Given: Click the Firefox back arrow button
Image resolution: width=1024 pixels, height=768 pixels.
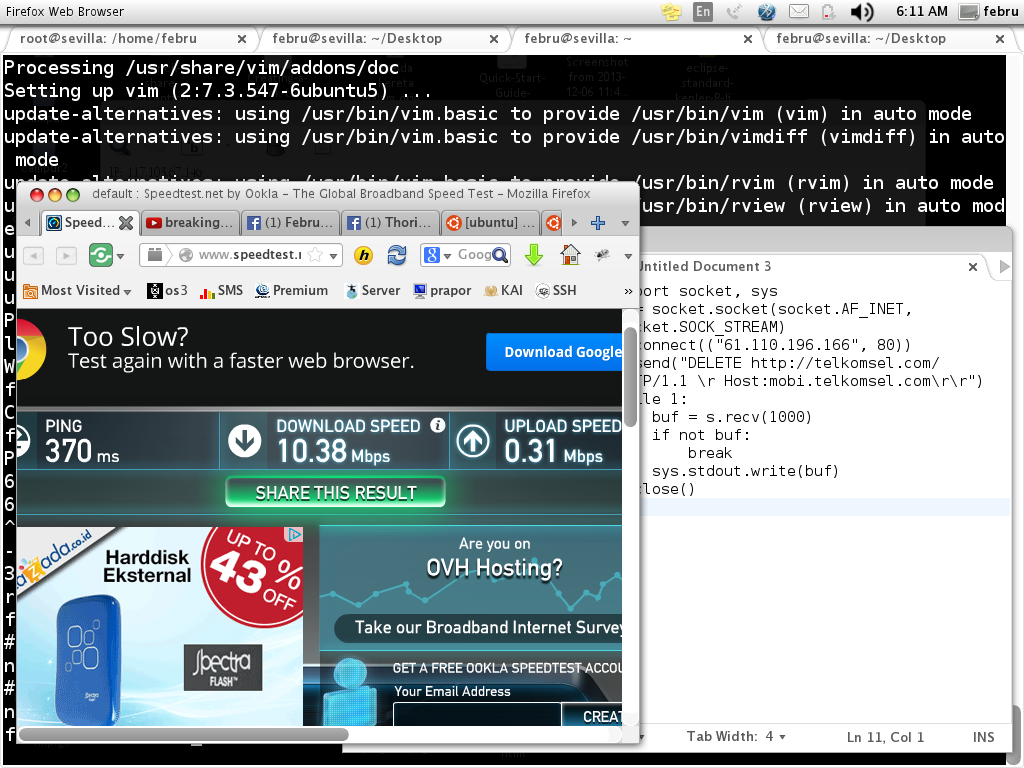Looking at the screenshot, I should 34,255.
